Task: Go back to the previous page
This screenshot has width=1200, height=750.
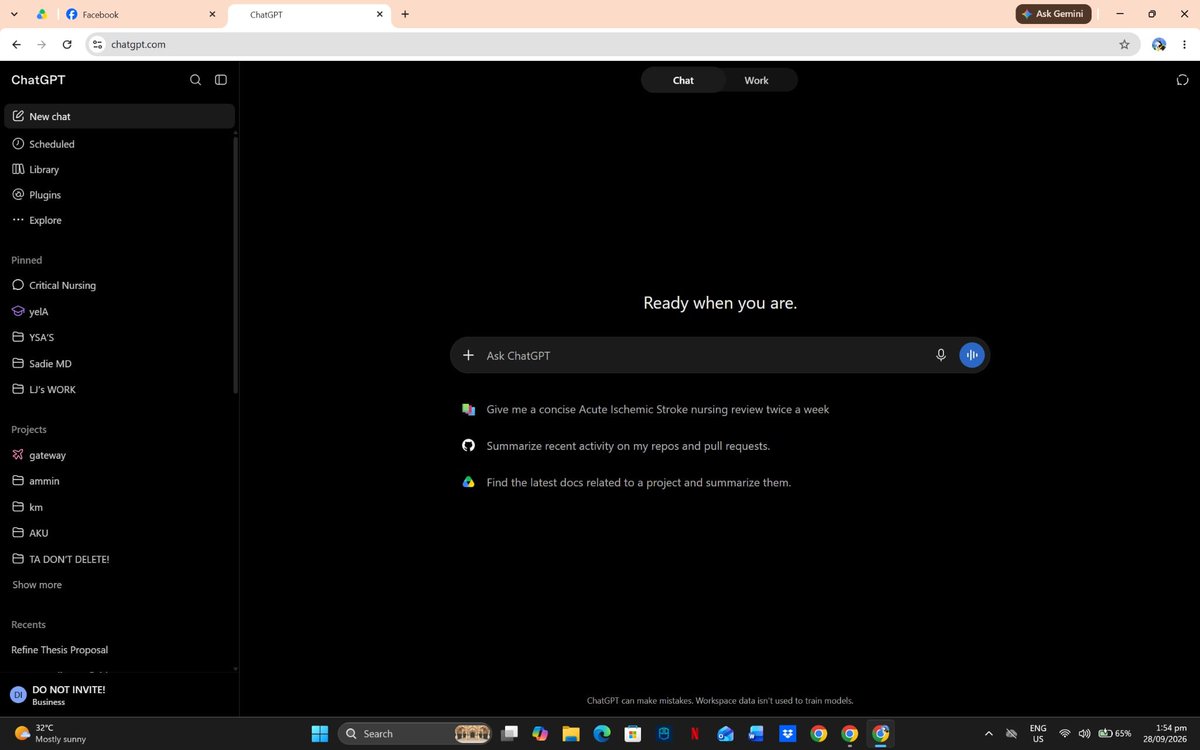Action: (16, 44)
